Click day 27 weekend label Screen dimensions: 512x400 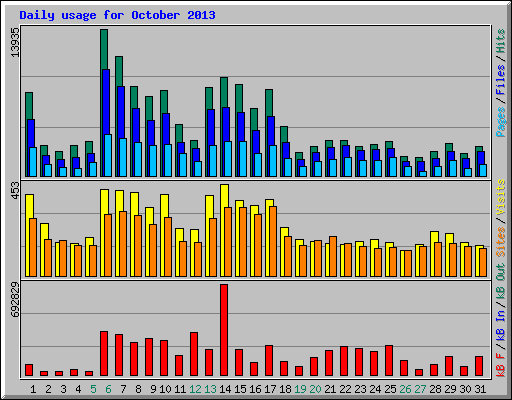click(420, 389)
